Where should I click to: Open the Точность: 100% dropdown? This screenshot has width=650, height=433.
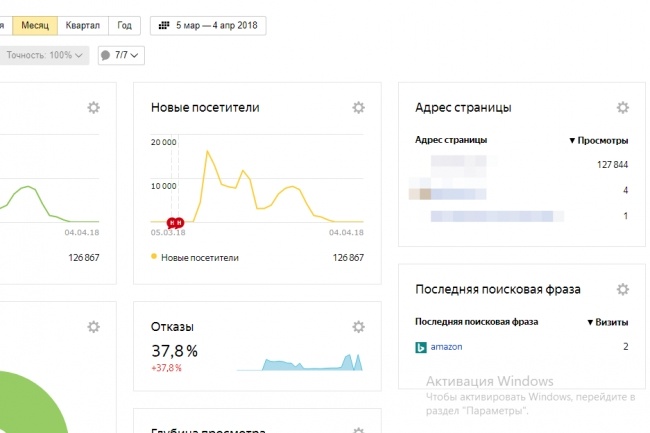coord(44,55)
